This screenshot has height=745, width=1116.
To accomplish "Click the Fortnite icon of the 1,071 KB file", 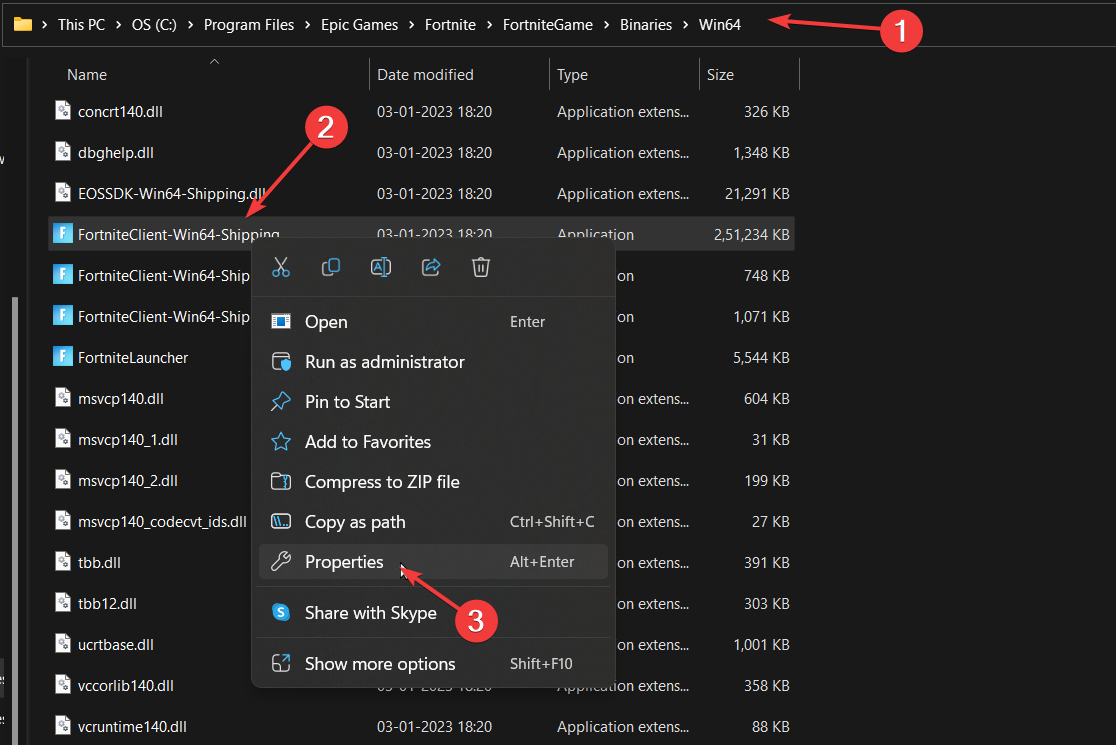I will pos(63,315).
